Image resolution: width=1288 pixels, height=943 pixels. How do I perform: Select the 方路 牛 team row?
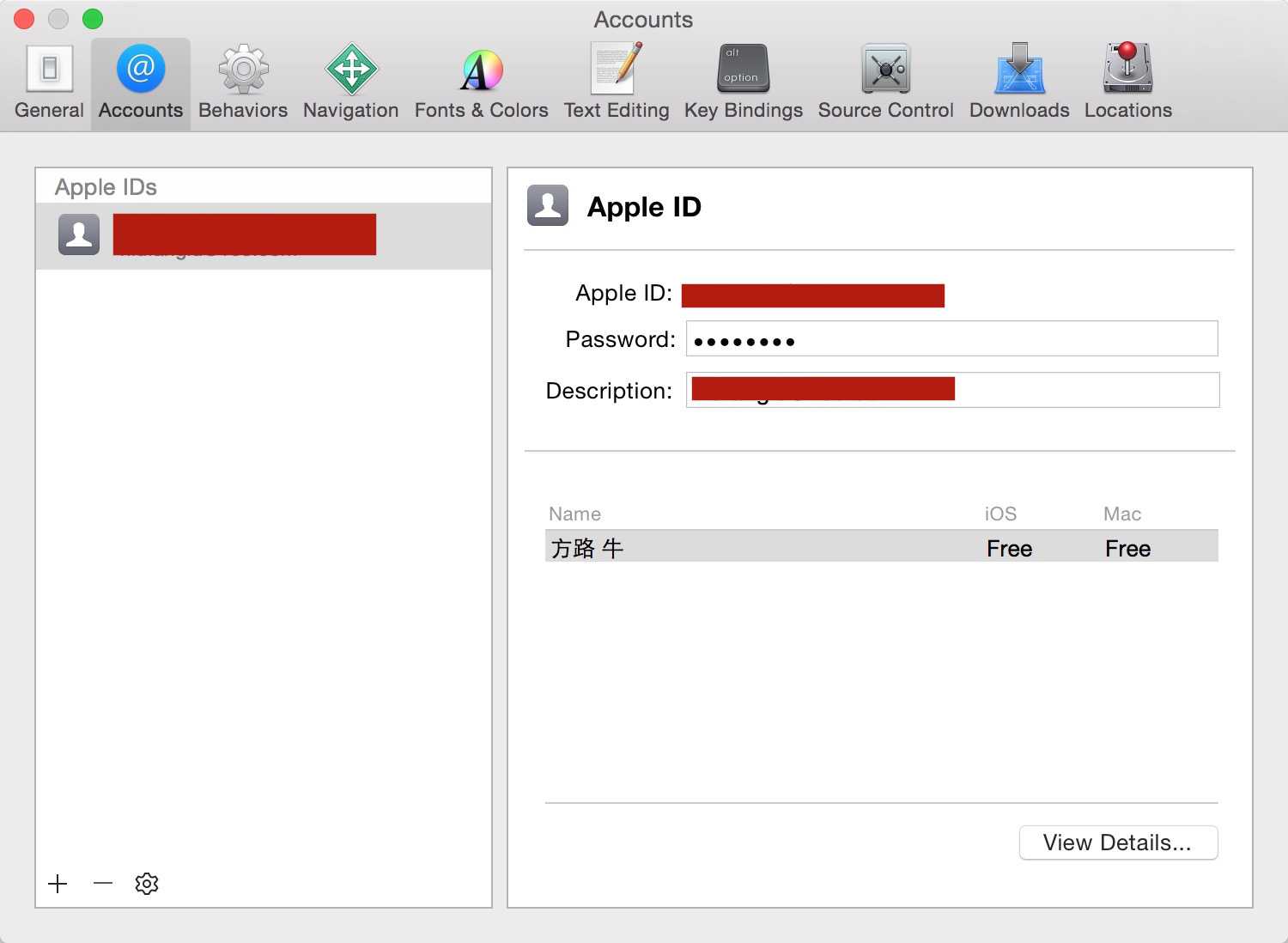tap(882, 548)
